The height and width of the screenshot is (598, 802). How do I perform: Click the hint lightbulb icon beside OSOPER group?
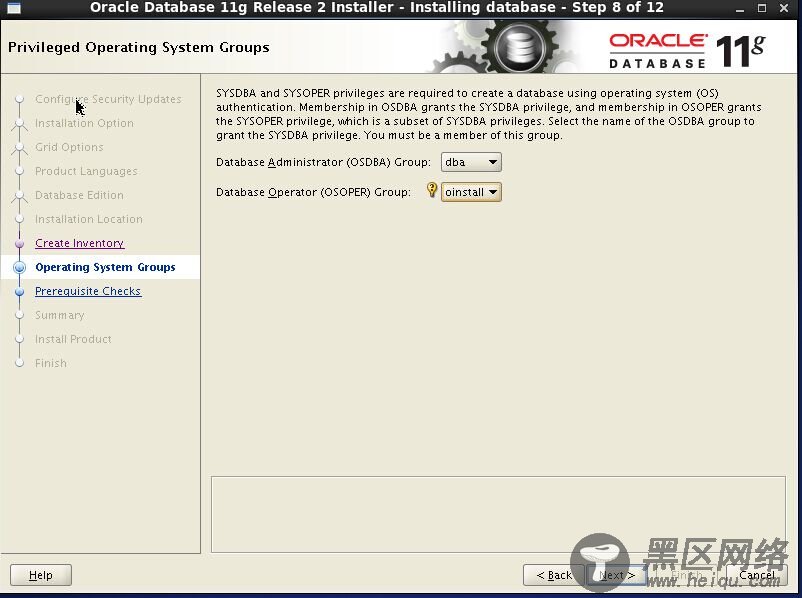(x=432, y=190)
